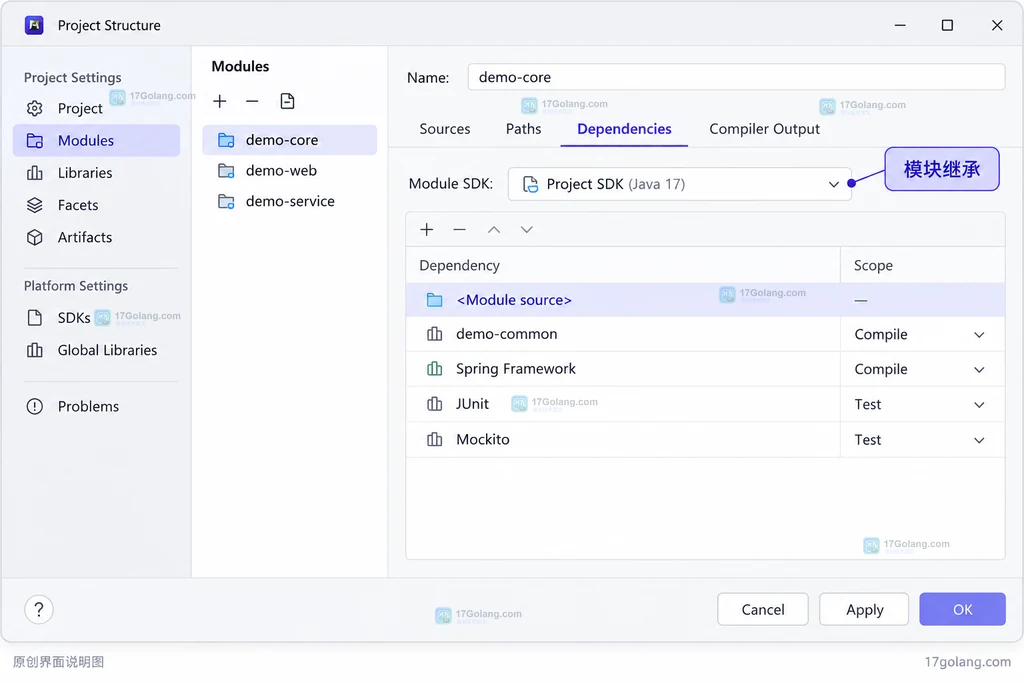
Task: Open scope dropdown for demo-common
Action: [979, 335]
